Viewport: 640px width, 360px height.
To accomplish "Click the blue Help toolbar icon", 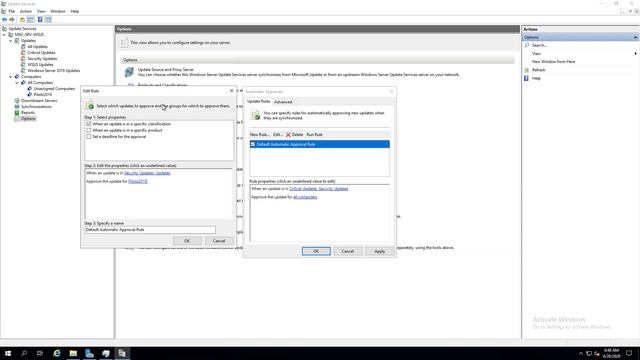I will click(x=40, y=20).
